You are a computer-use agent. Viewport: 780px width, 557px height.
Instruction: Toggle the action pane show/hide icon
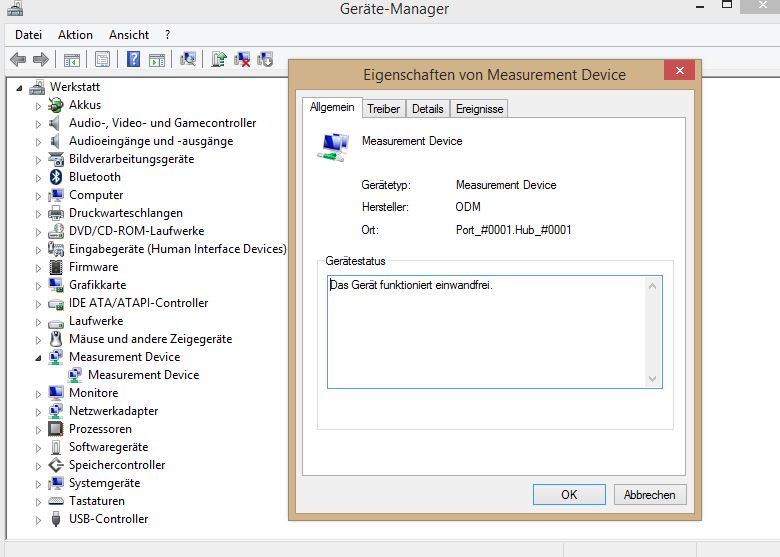157,60
